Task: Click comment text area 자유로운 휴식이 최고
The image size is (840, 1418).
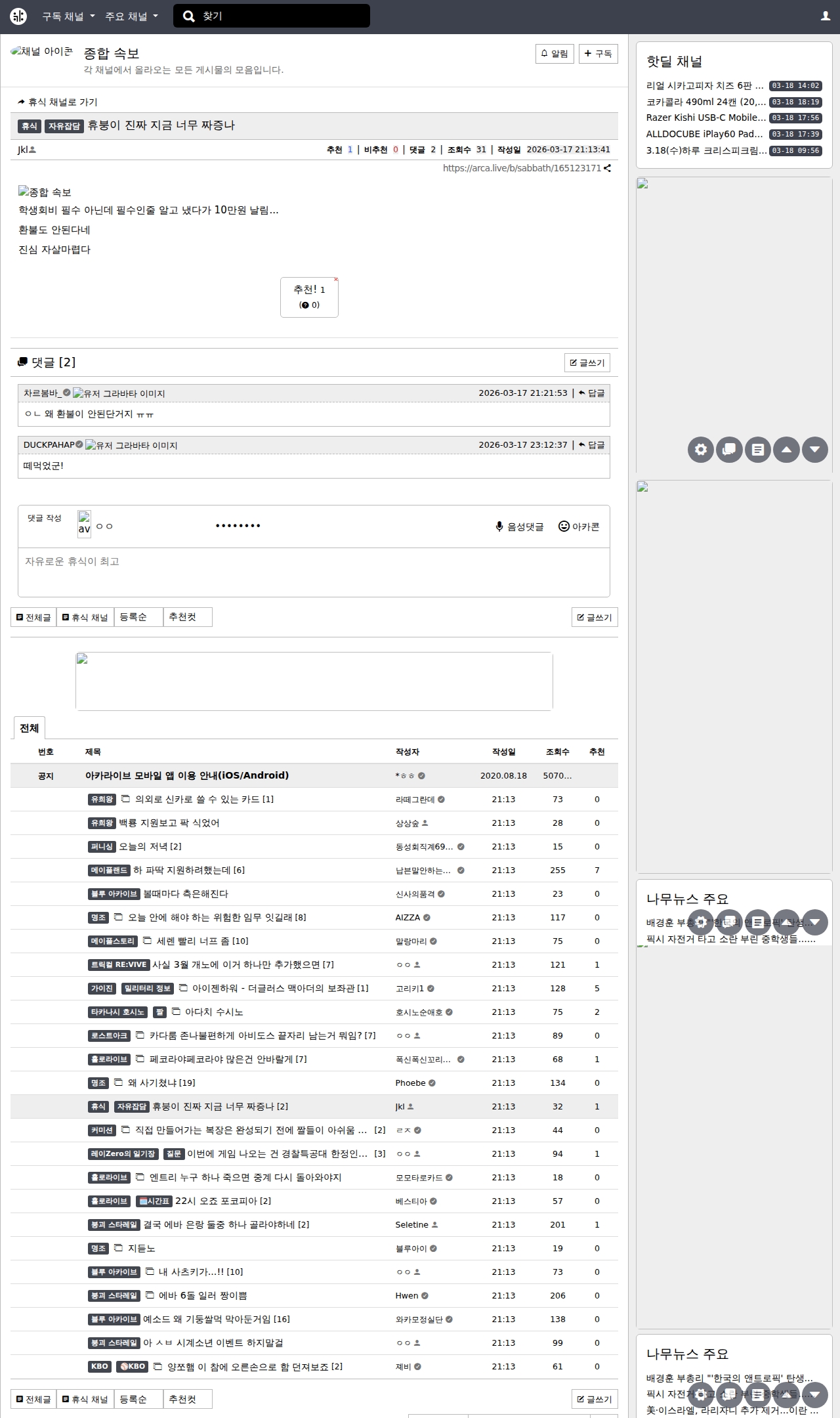Action: click(x=314, y=572)
